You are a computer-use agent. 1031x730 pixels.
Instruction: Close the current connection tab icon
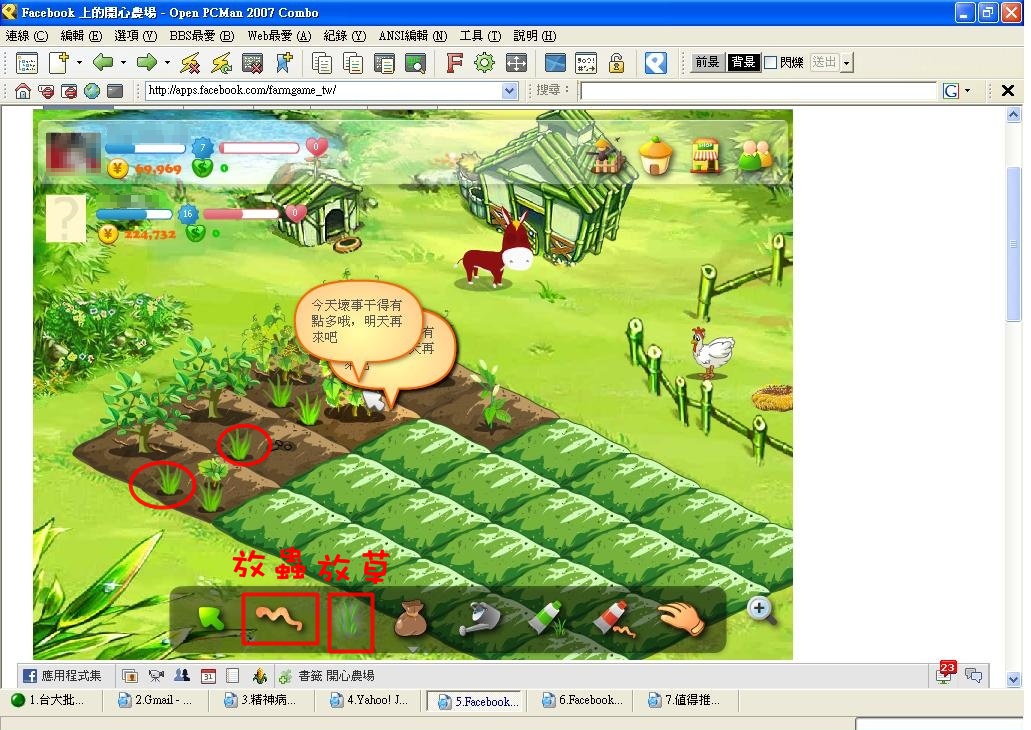tap(252, 63)
